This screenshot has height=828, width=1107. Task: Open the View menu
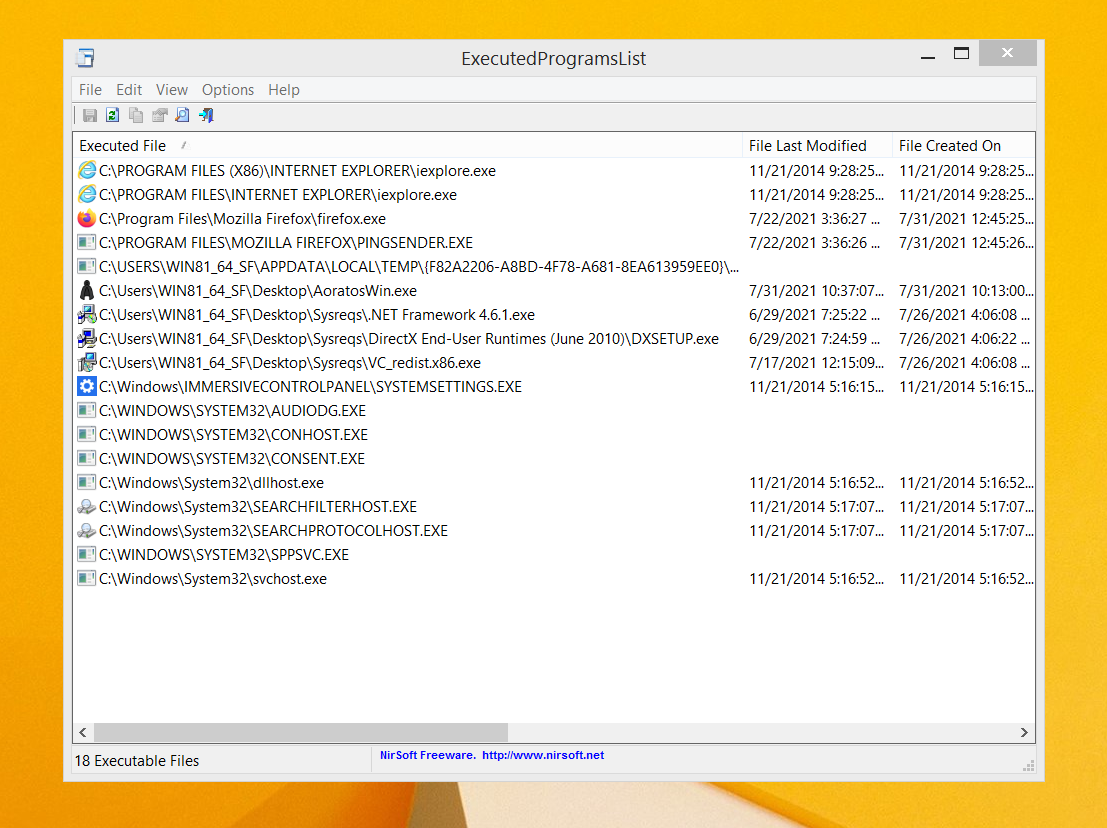click(172, 90)
